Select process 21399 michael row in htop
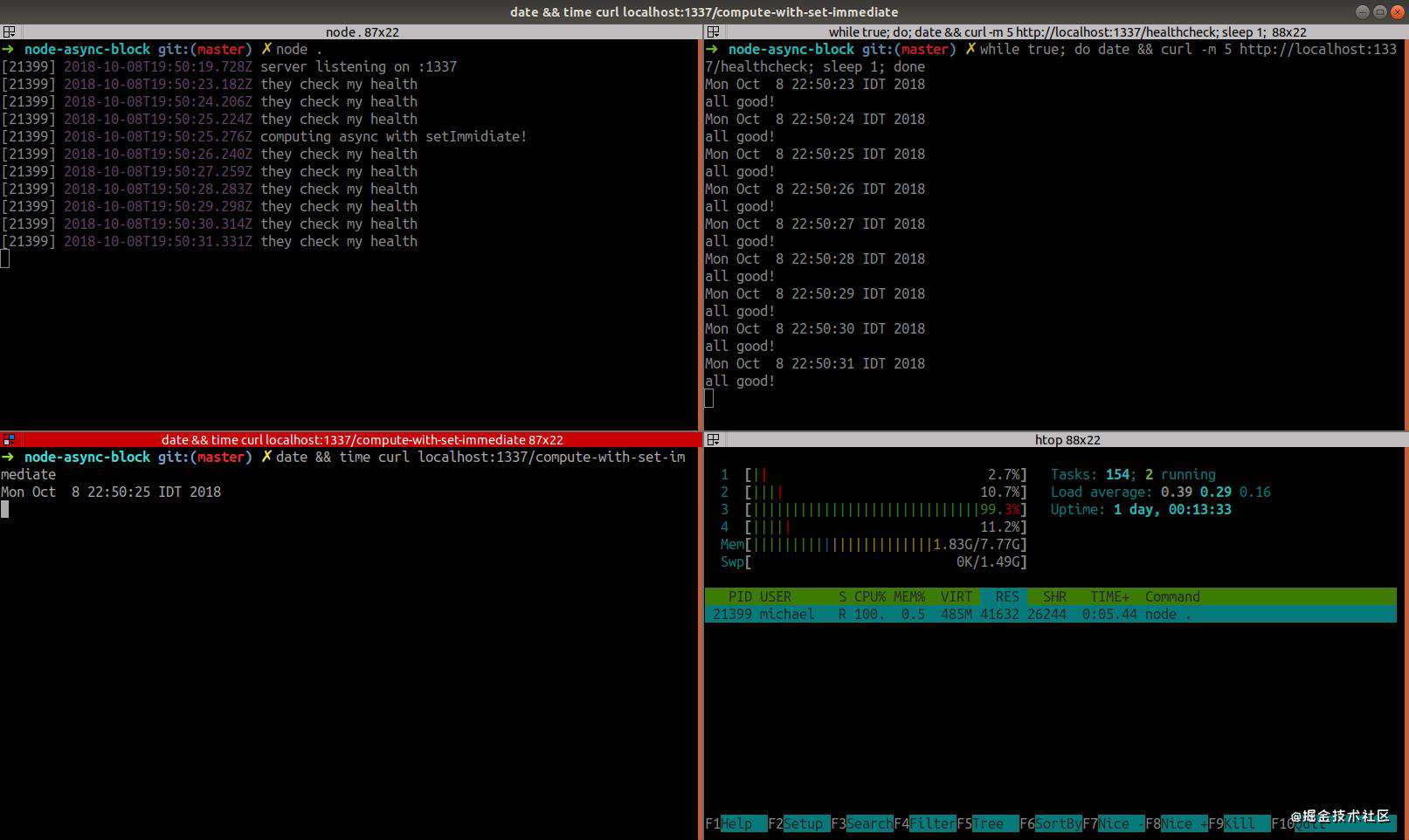Viewport: 1409px width, 840px height. (x=1051, y=615)
